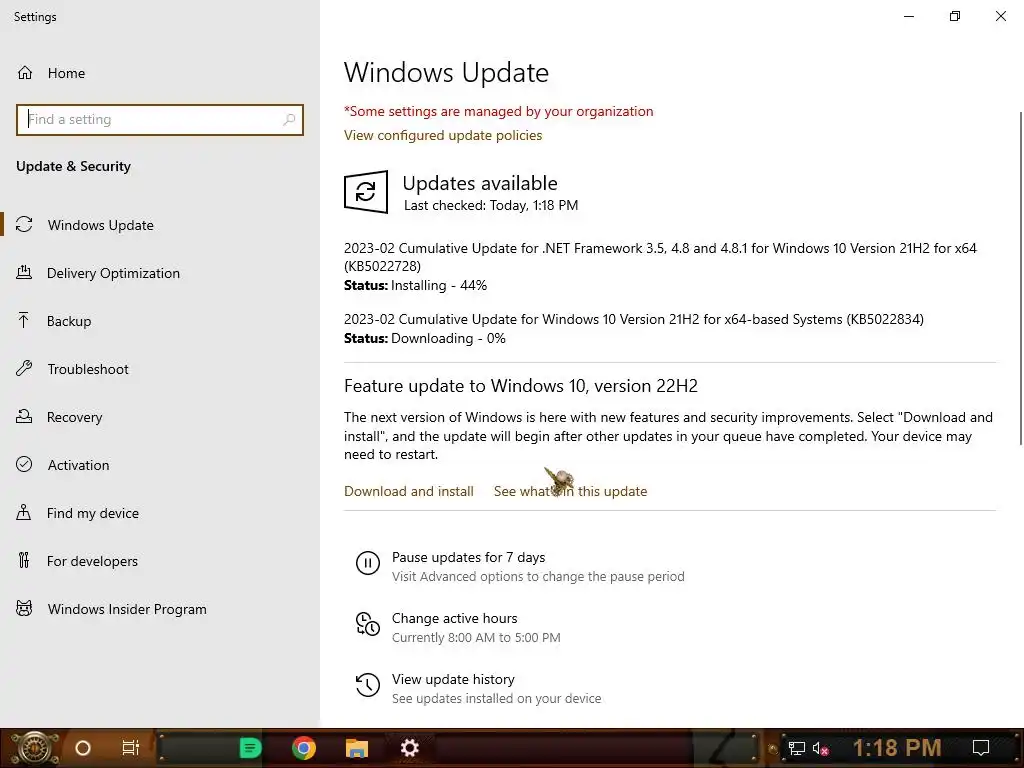Click the 'Installing - 44%' status text
The image size is (1024, 768).
(439, 285)
